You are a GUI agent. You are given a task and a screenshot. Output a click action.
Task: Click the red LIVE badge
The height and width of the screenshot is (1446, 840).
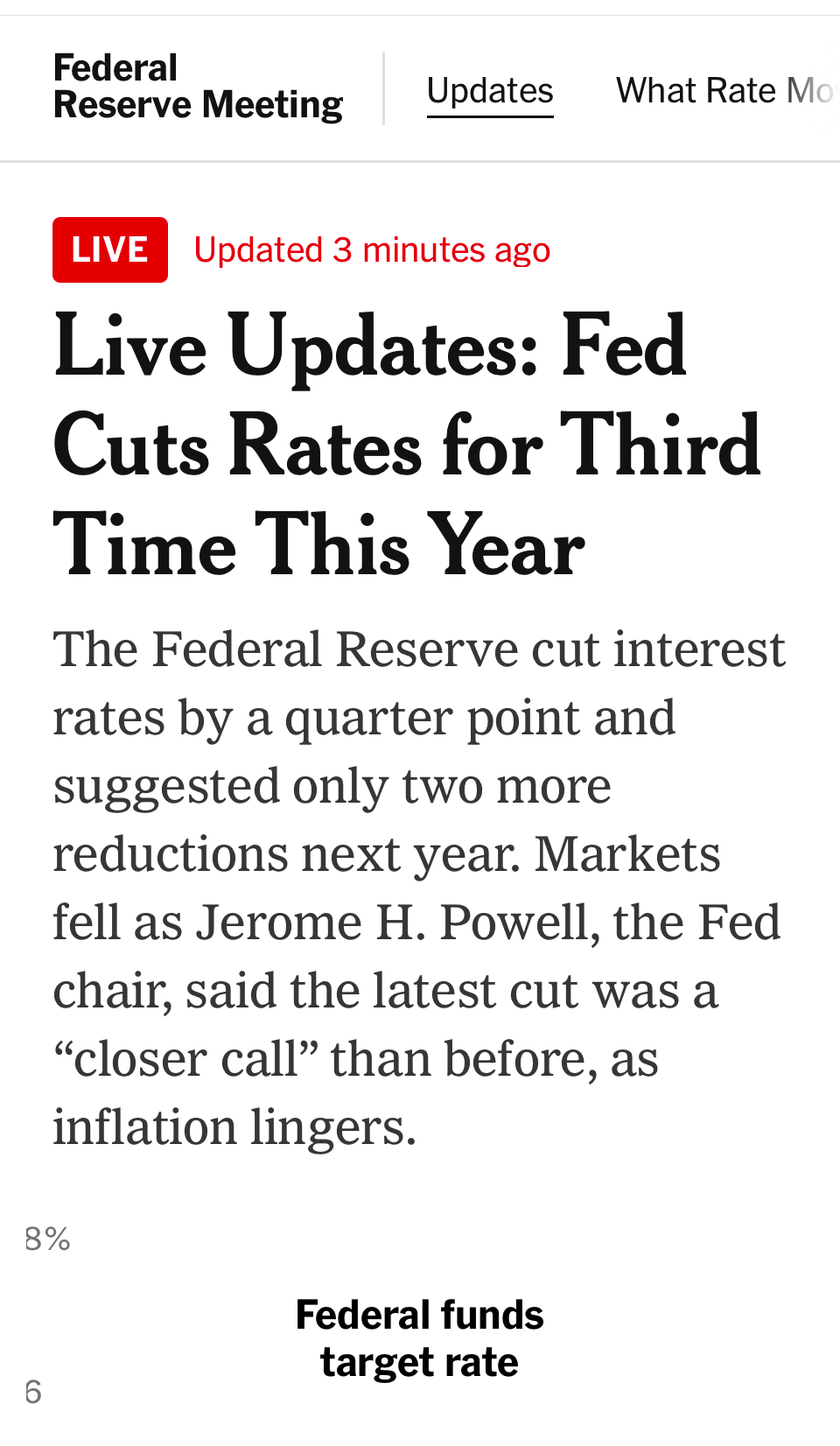click(x=110, y=250)
